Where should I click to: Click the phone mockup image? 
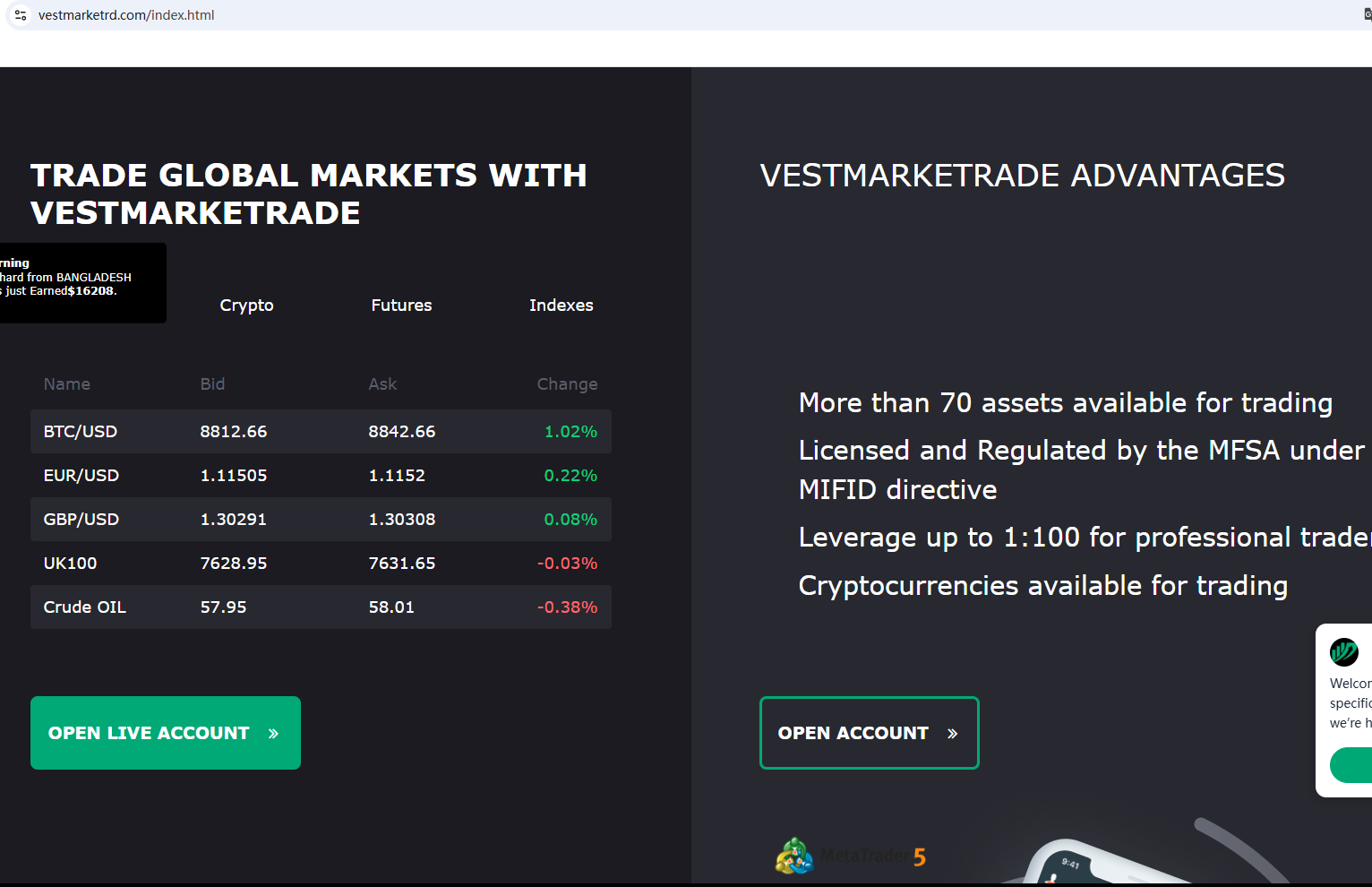(1075, 862)
